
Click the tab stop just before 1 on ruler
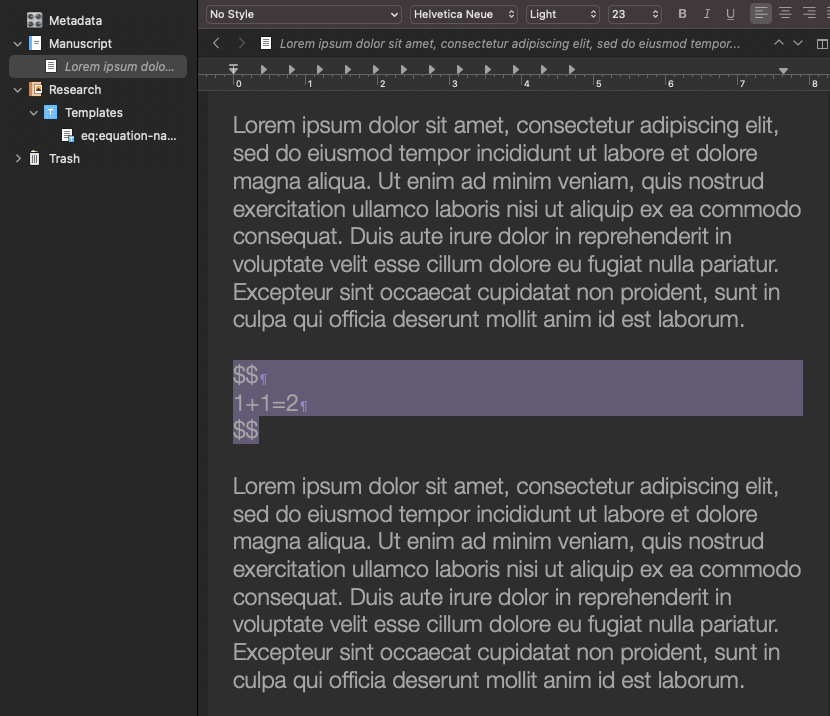pyautogui.click(x=292, y=69)
